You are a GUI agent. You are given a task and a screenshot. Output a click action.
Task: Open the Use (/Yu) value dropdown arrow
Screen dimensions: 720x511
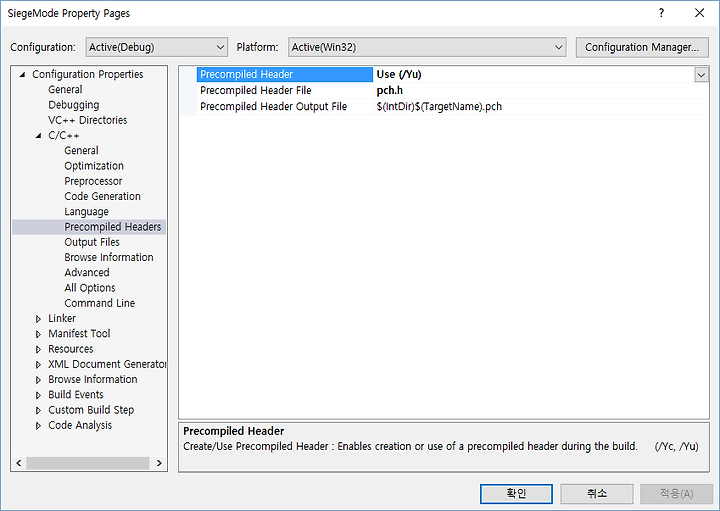pos(701,74)
